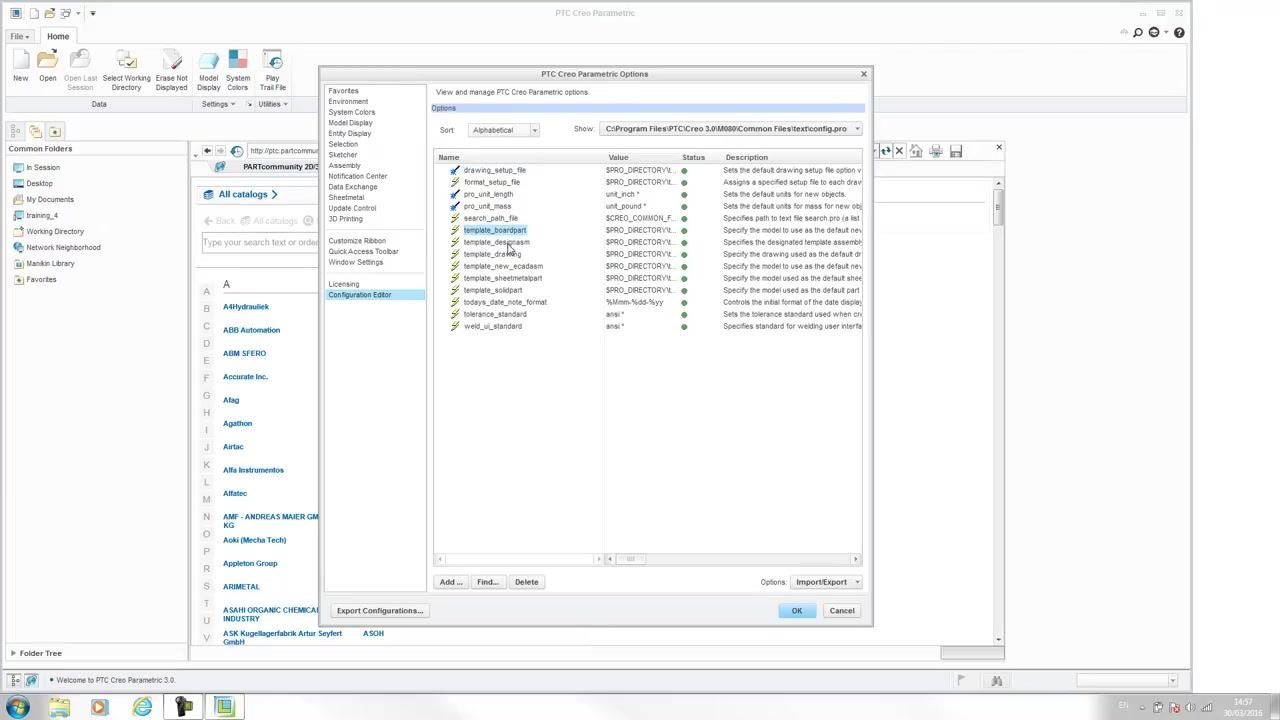Click the New file icon in ribbon

tap(20, 66)
